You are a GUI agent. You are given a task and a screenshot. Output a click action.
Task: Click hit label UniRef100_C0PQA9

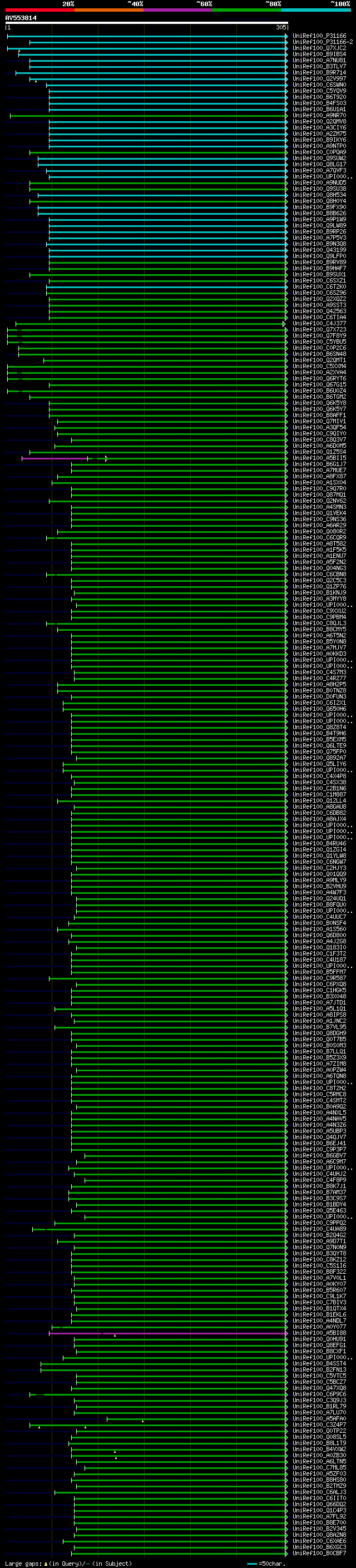coord(319,152)
